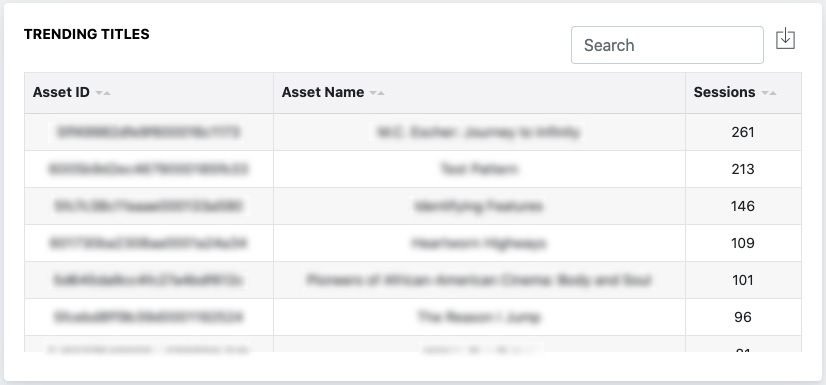Select the cell showing 101 sessions
The image size is (826, 385).
click(743, 280)
